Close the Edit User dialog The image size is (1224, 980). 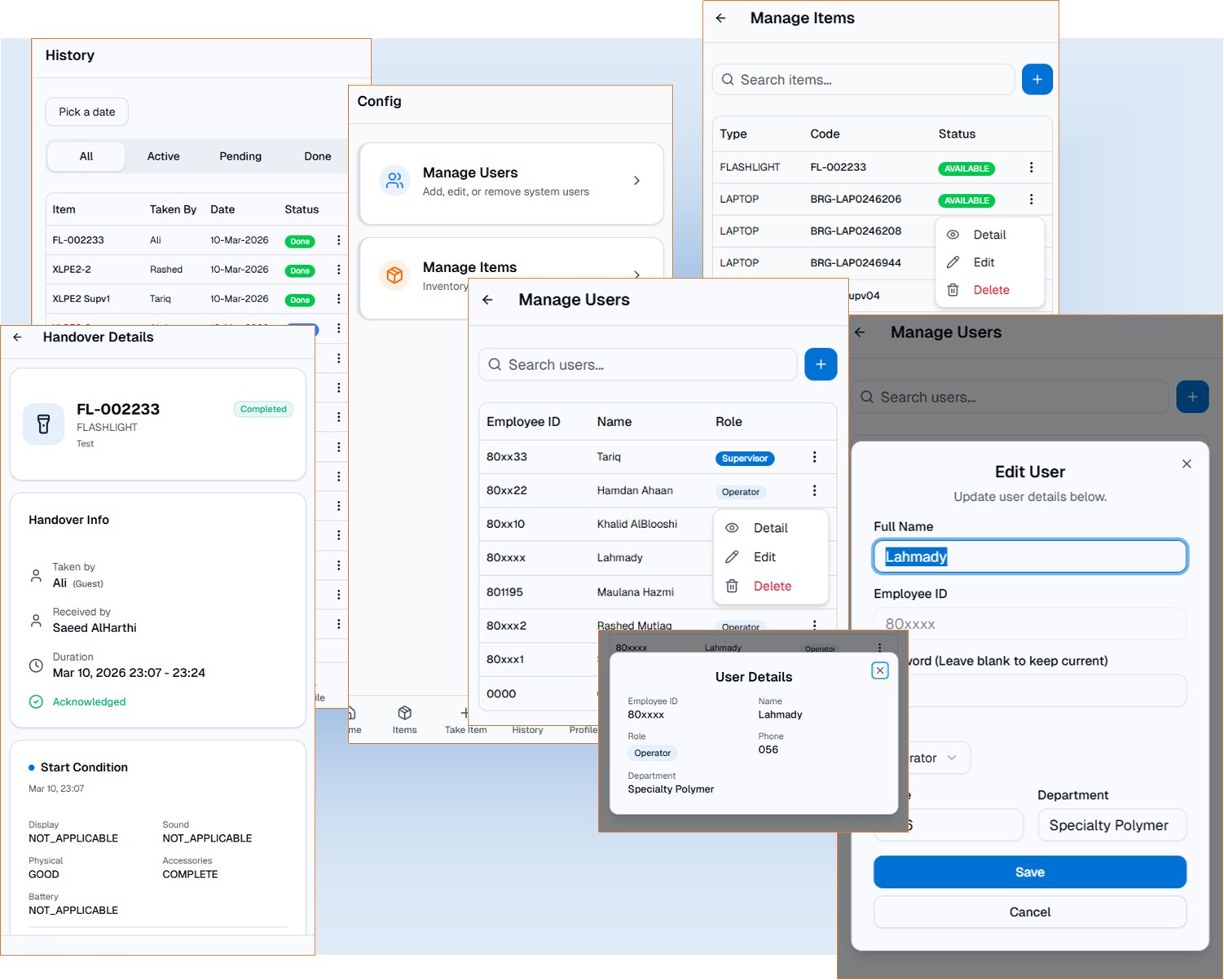coord(1186,464)
